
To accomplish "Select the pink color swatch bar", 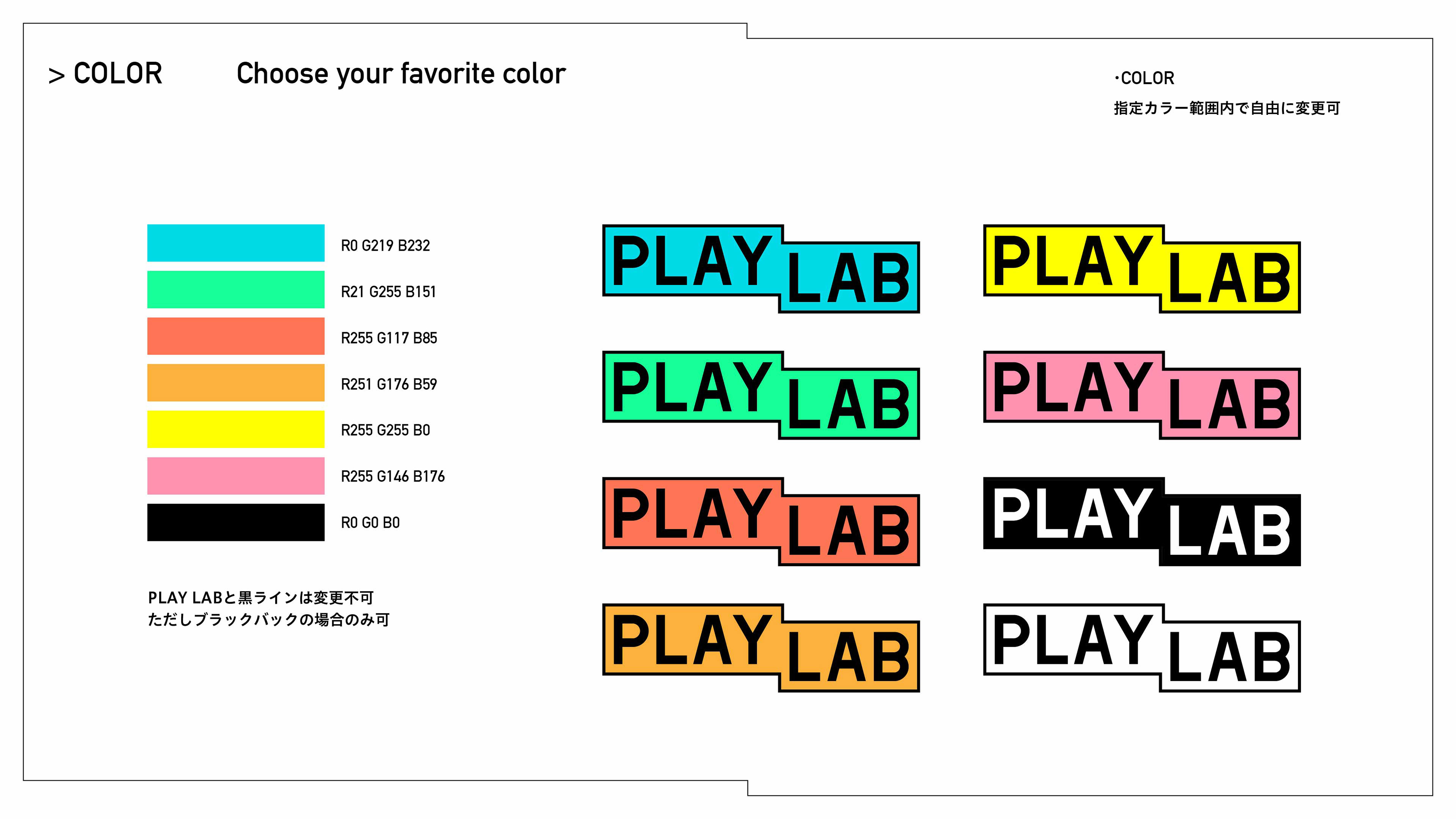I will tap(236, 476).
